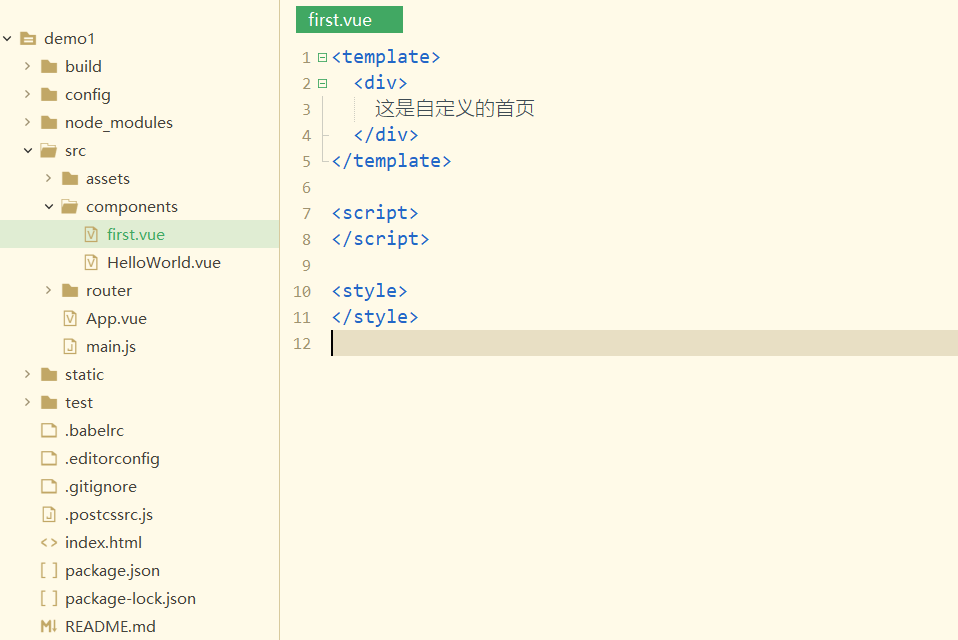Select first.vue in the components folder
The image size is (958, 640).
135,235
